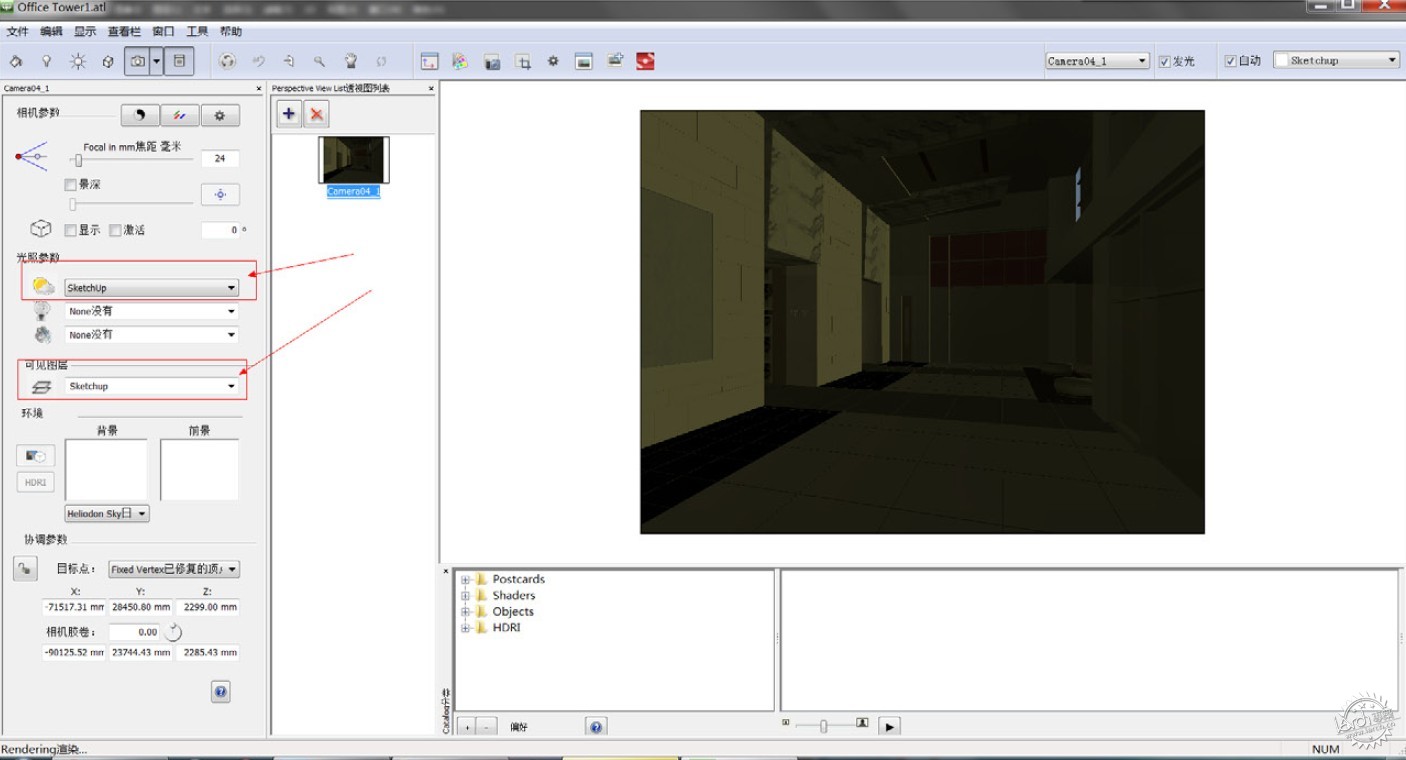Viewport: 1406px width, 760px height.
Task: Open the picture insertion icon in toolbar
Action: [x=491, y=61]
